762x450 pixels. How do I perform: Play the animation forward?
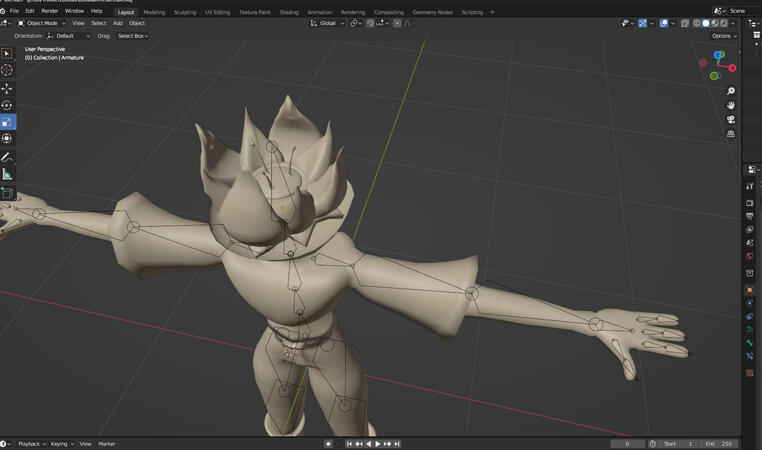(x=378, y=444)
